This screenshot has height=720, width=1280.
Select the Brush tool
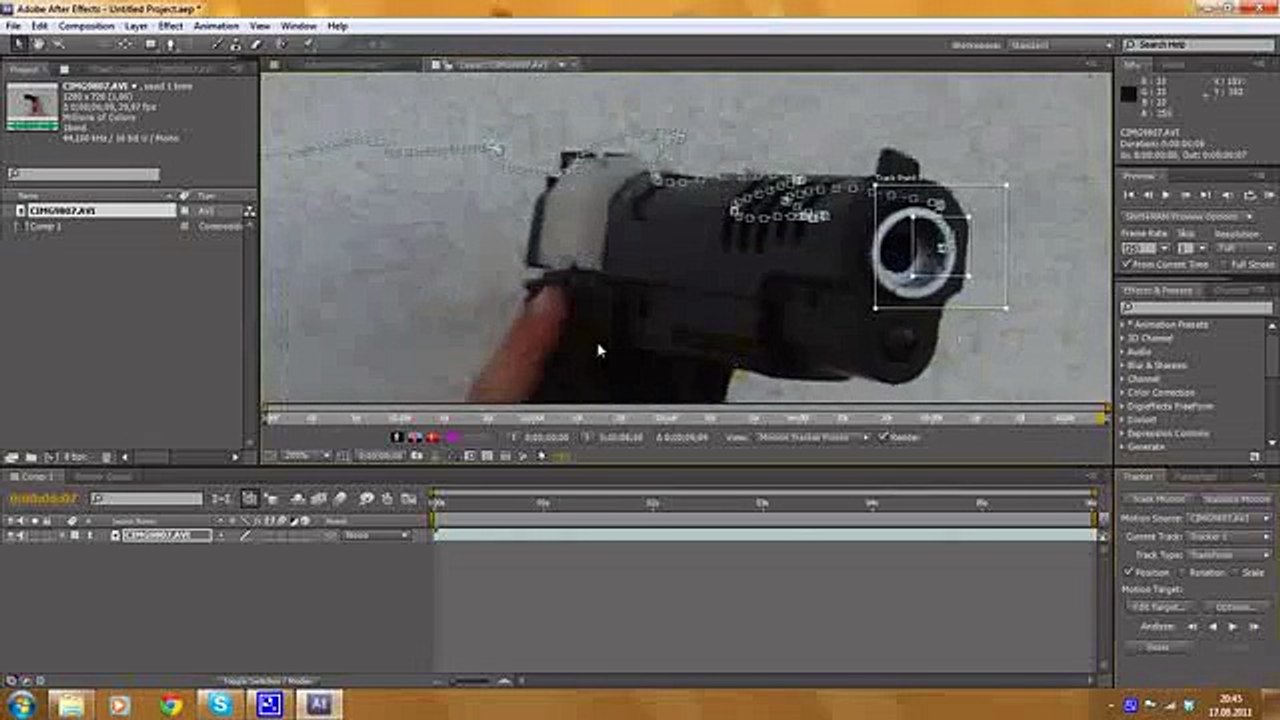pyautogui.click(x=217, y=44)
